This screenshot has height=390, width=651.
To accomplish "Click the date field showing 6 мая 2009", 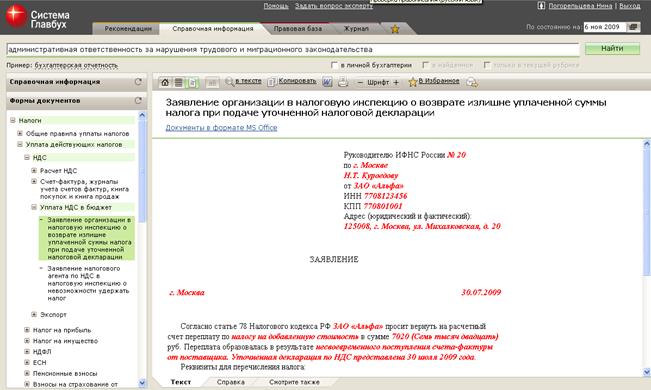I will (604, 27).
